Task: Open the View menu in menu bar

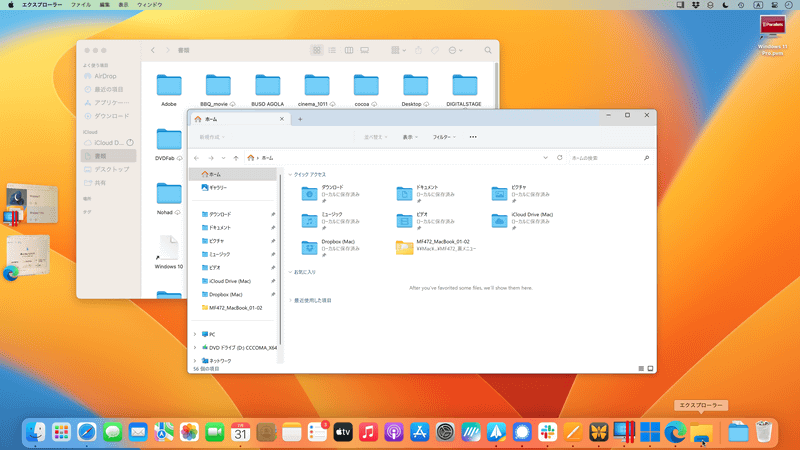Action: [x=123, y=5]
